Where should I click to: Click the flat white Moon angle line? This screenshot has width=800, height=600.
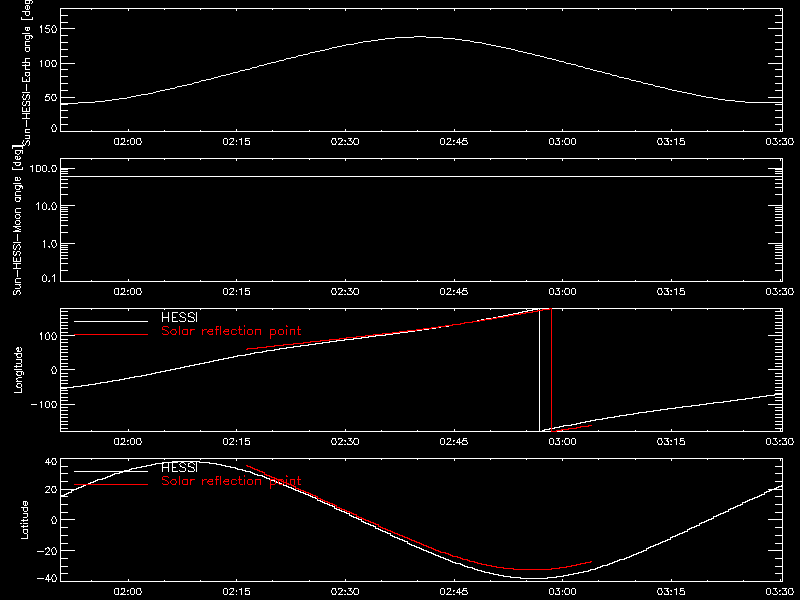click(x=421, y=177)
